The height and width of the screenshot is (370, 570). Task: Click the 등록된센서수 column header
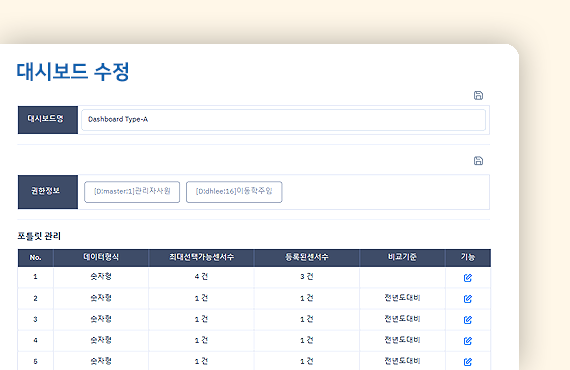[x=306, y=258]
